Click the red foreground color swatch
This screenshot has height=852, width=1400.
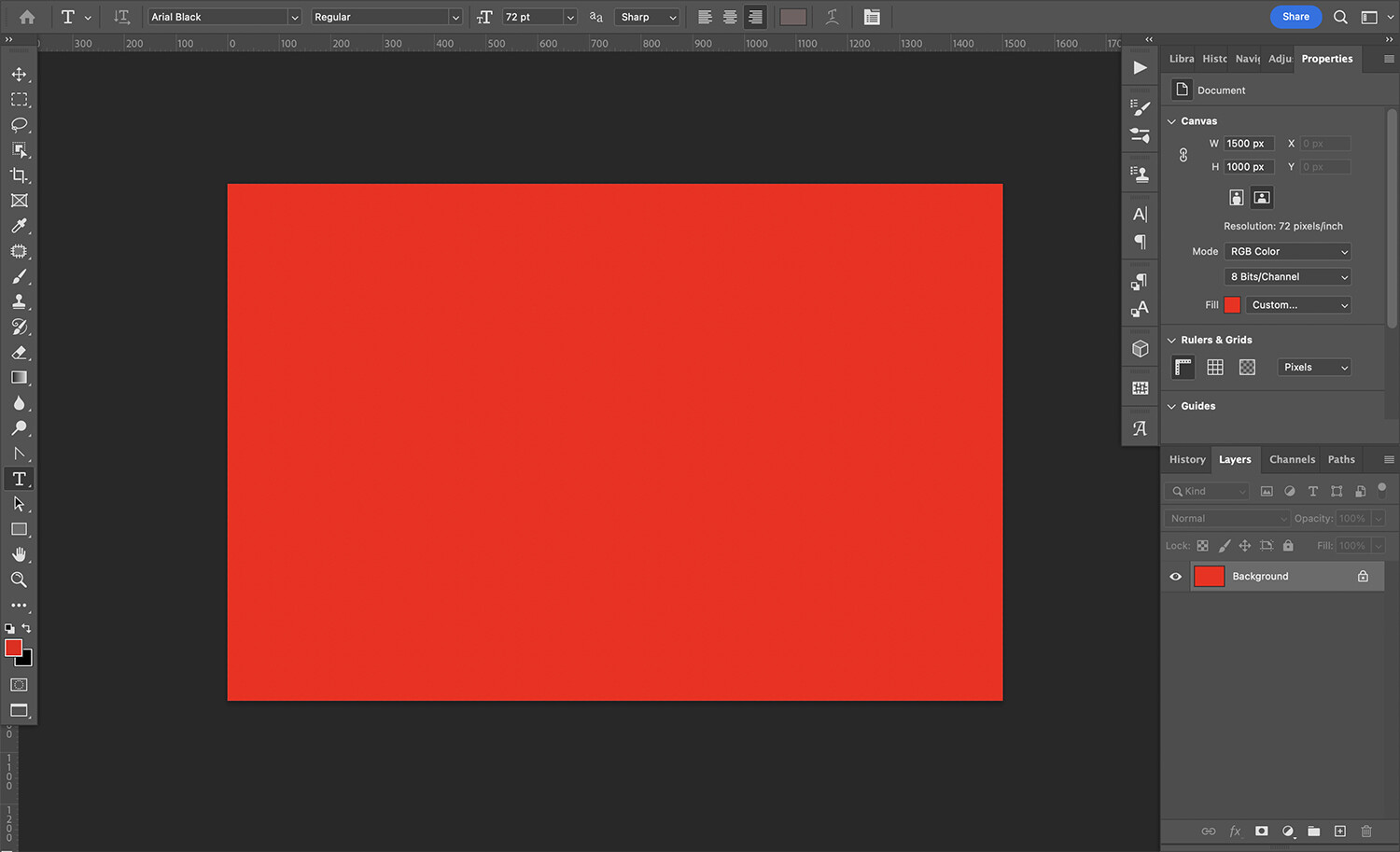coord(13,648)
